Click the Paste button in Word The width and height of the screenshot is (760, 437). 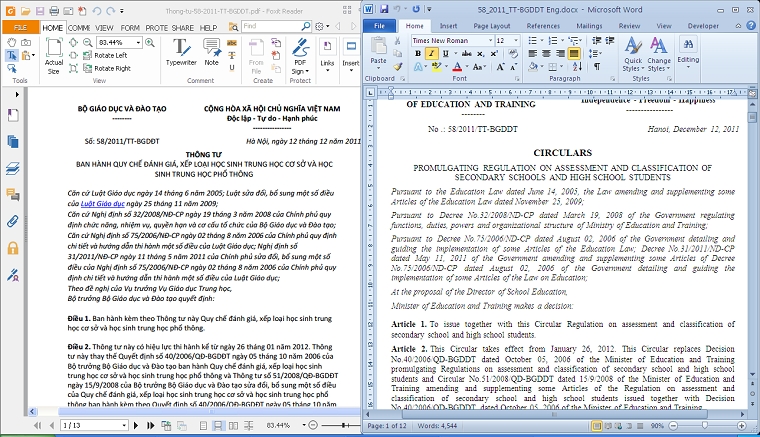tap(378, 51)
